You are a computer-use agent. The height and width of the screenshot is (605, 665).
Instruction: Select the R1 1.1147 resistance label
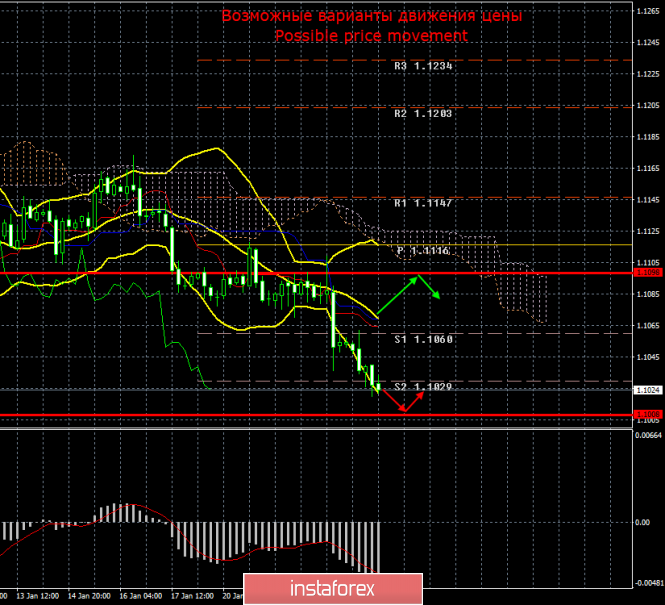(423, 203)
